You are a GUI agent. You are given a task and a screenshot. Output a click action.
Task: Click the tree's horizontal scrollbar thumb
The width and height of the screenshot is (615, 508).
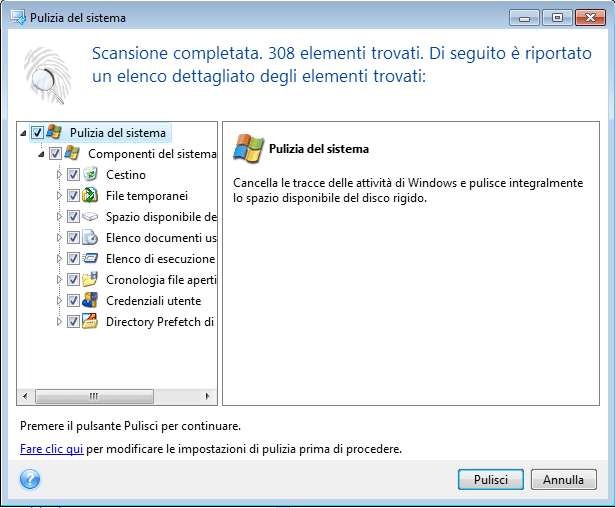tap(94, 395)
